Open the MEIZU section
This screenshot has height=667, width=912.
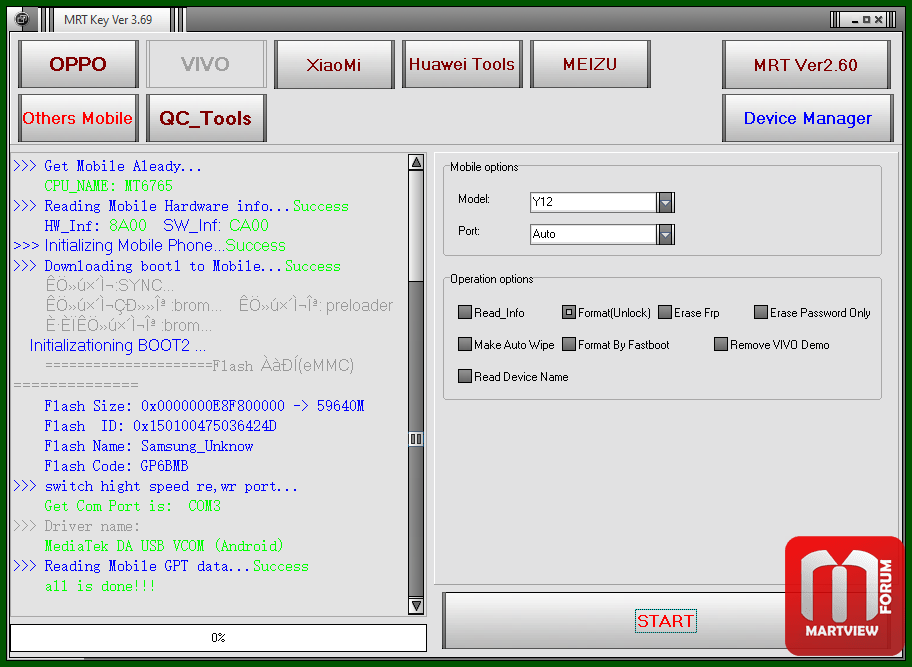pos(590,65)
